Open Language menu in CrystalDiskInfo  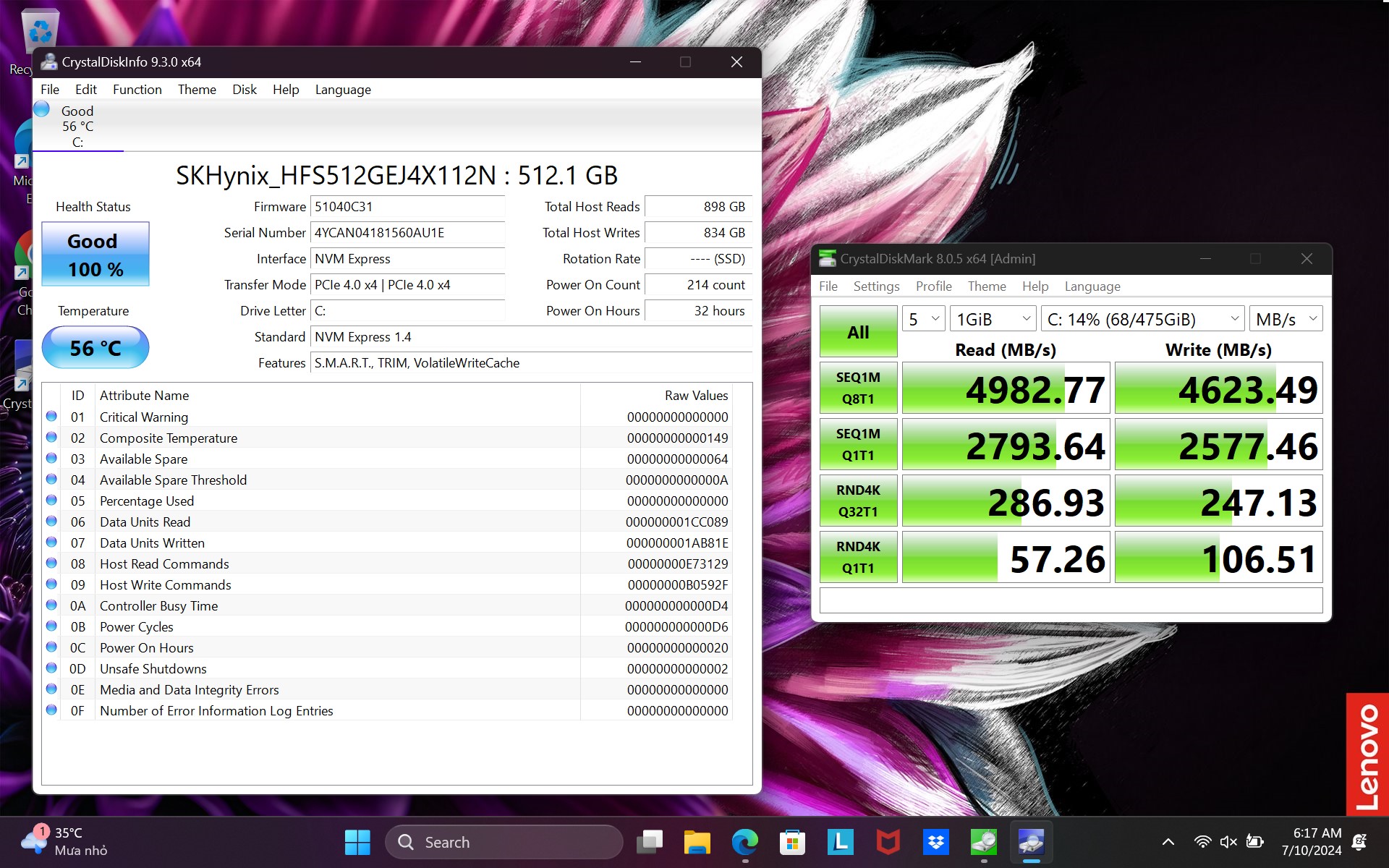(343, 89)
